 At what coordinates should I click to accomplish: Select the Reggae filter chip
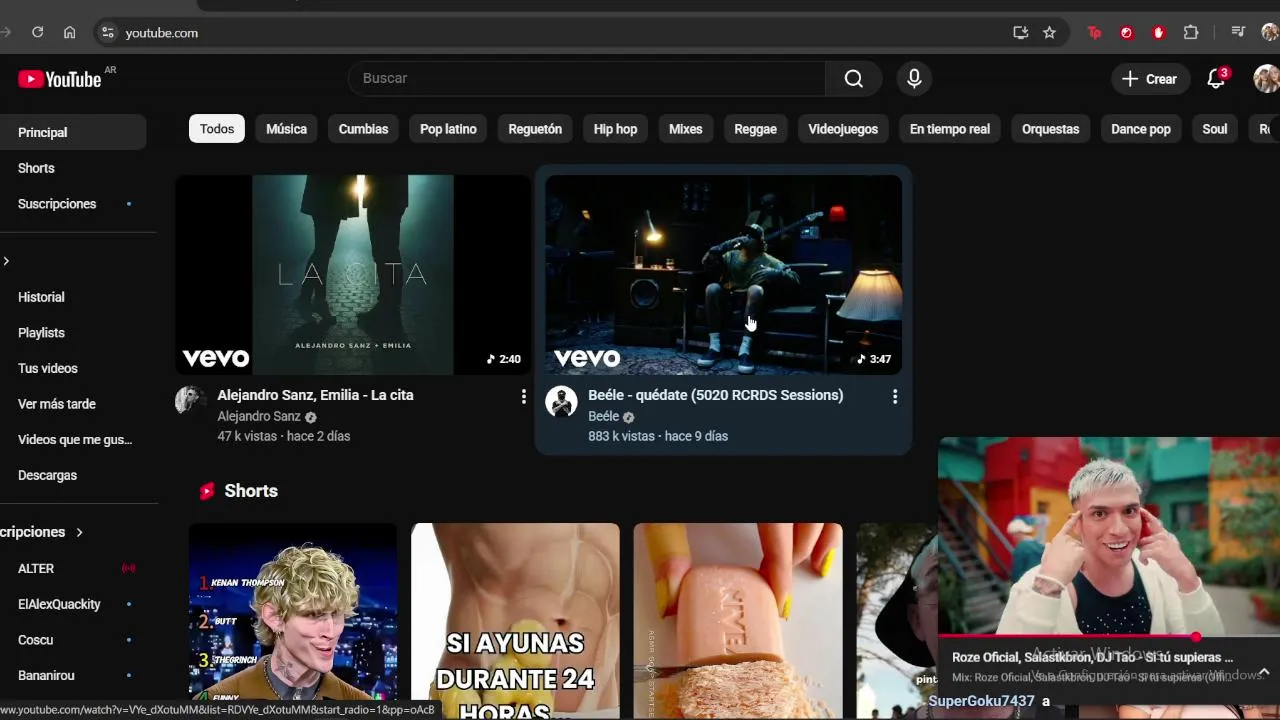(x=755, y=129)
